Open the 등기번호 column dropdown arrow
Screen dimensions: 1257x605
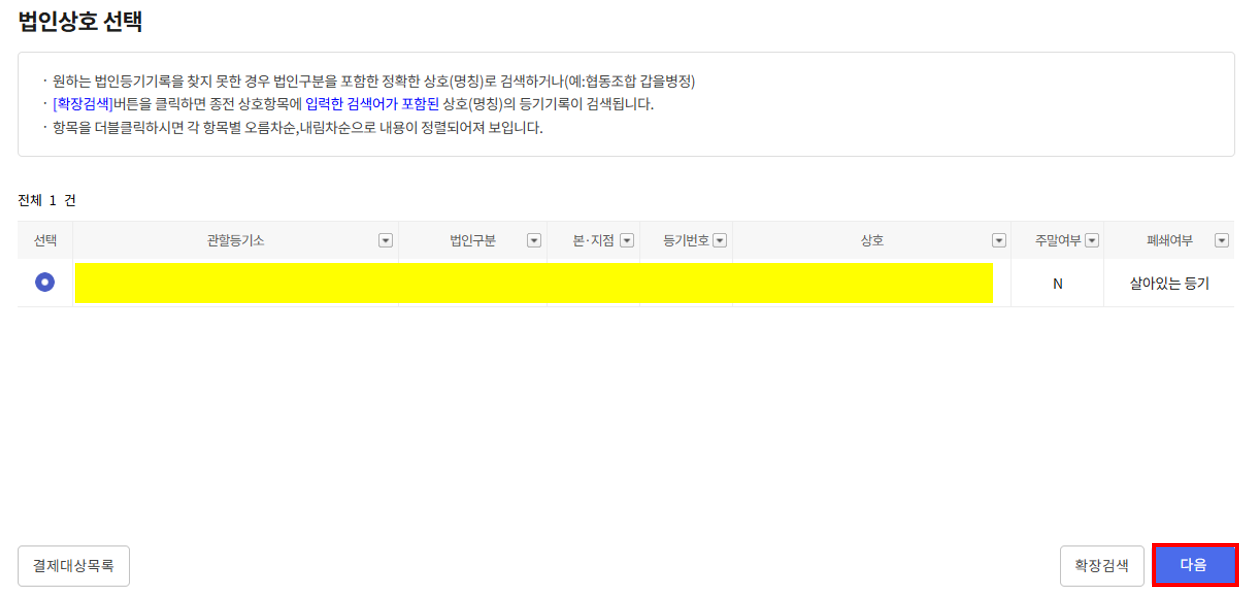coord(720,241)
